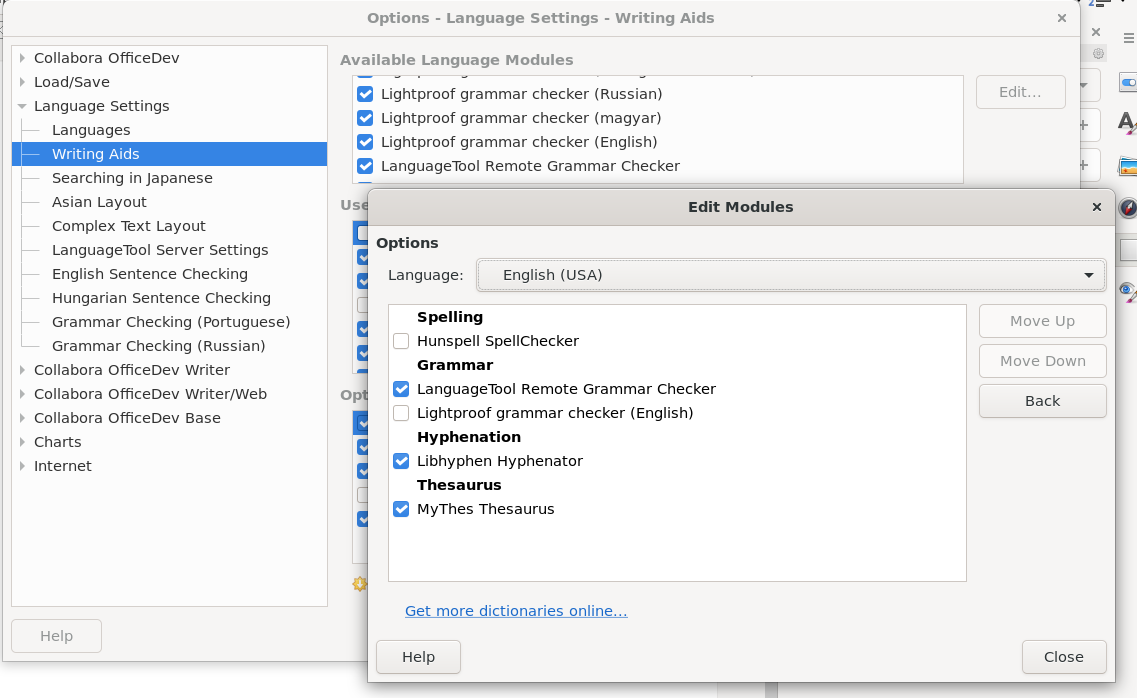Viewport: 1137px width, 698px height.
Task: Enable the Hunspell SpellChecker checkbox
Action: click(x=401, y=341)
